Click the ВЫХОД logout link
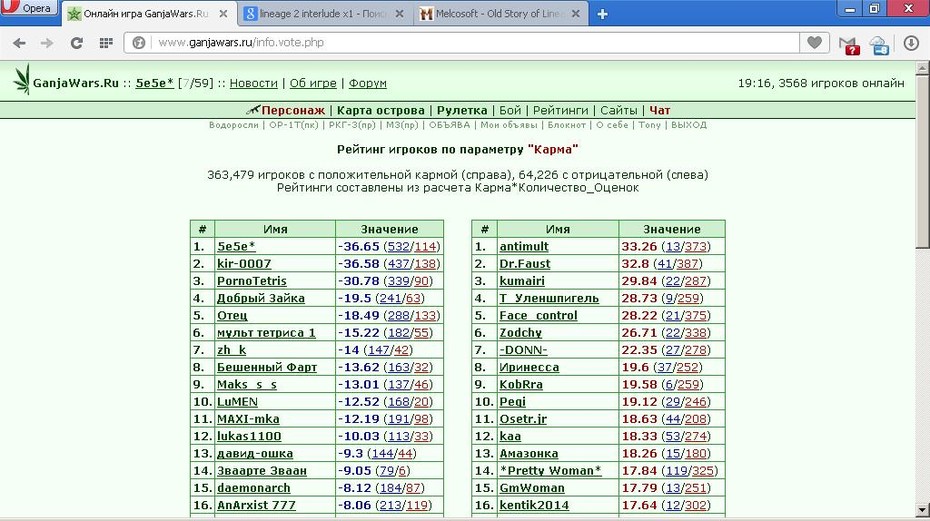The height and width of the screenshot is (521, 930). pos(689,125)
